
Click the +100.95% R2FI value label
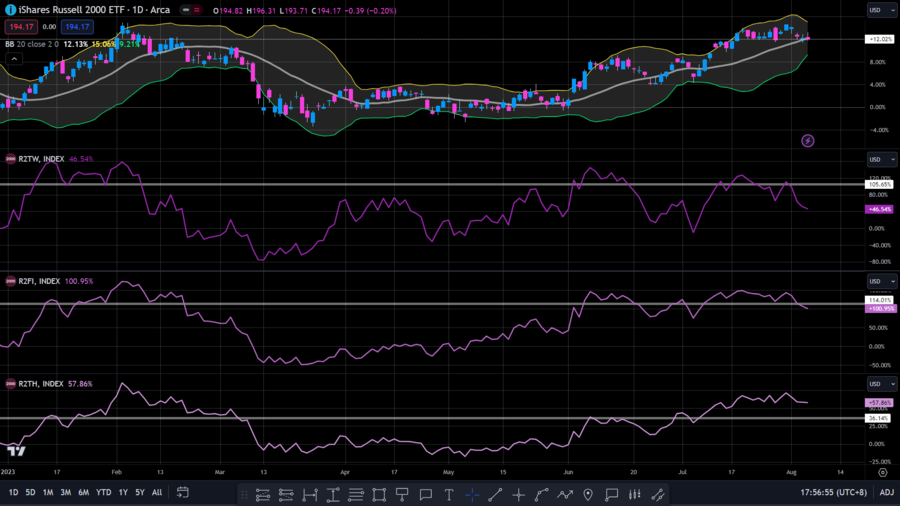880,309
